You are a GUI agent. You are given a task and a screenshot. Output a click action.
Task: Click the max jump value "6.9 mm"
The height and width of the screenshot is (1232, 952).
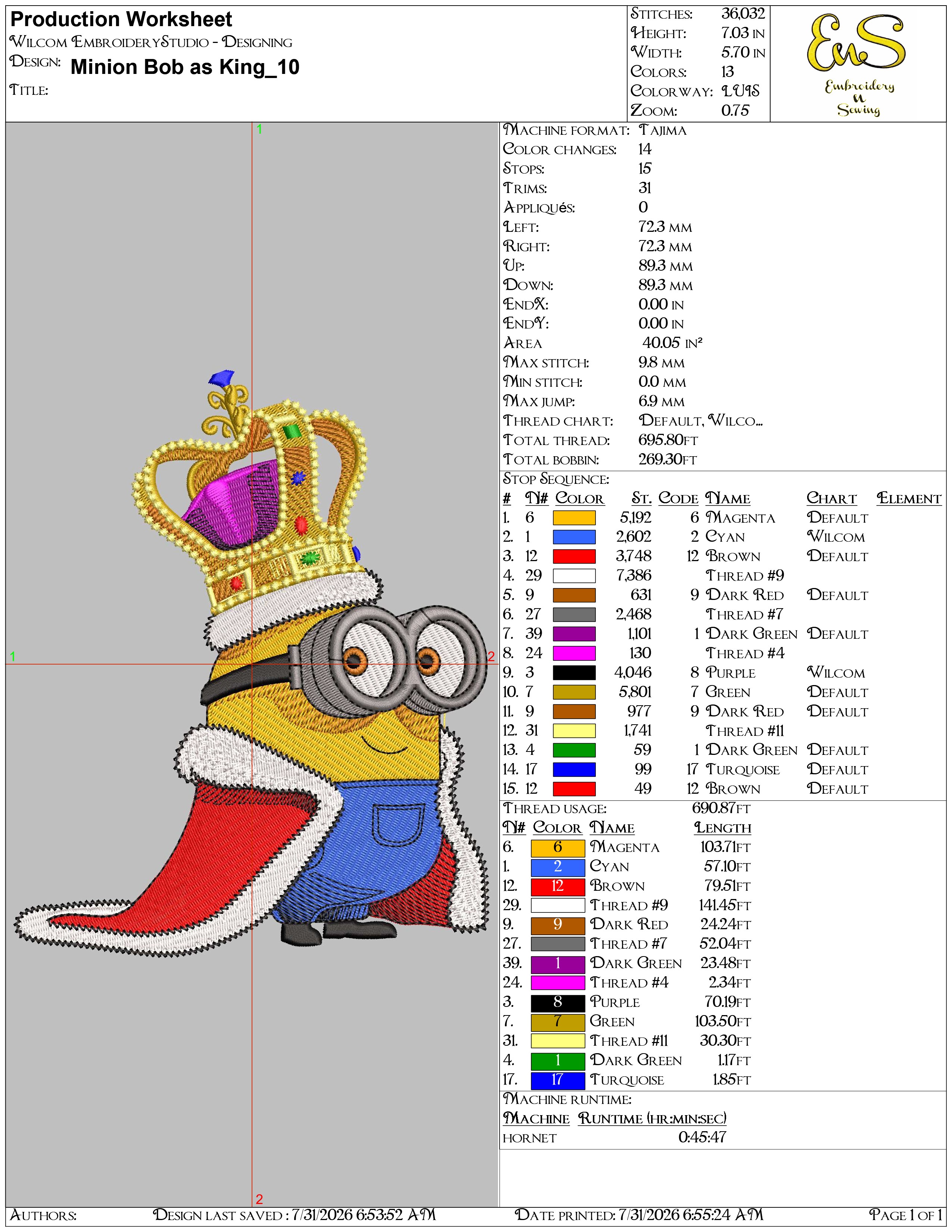pyautogui.click(x=662, y=401)
